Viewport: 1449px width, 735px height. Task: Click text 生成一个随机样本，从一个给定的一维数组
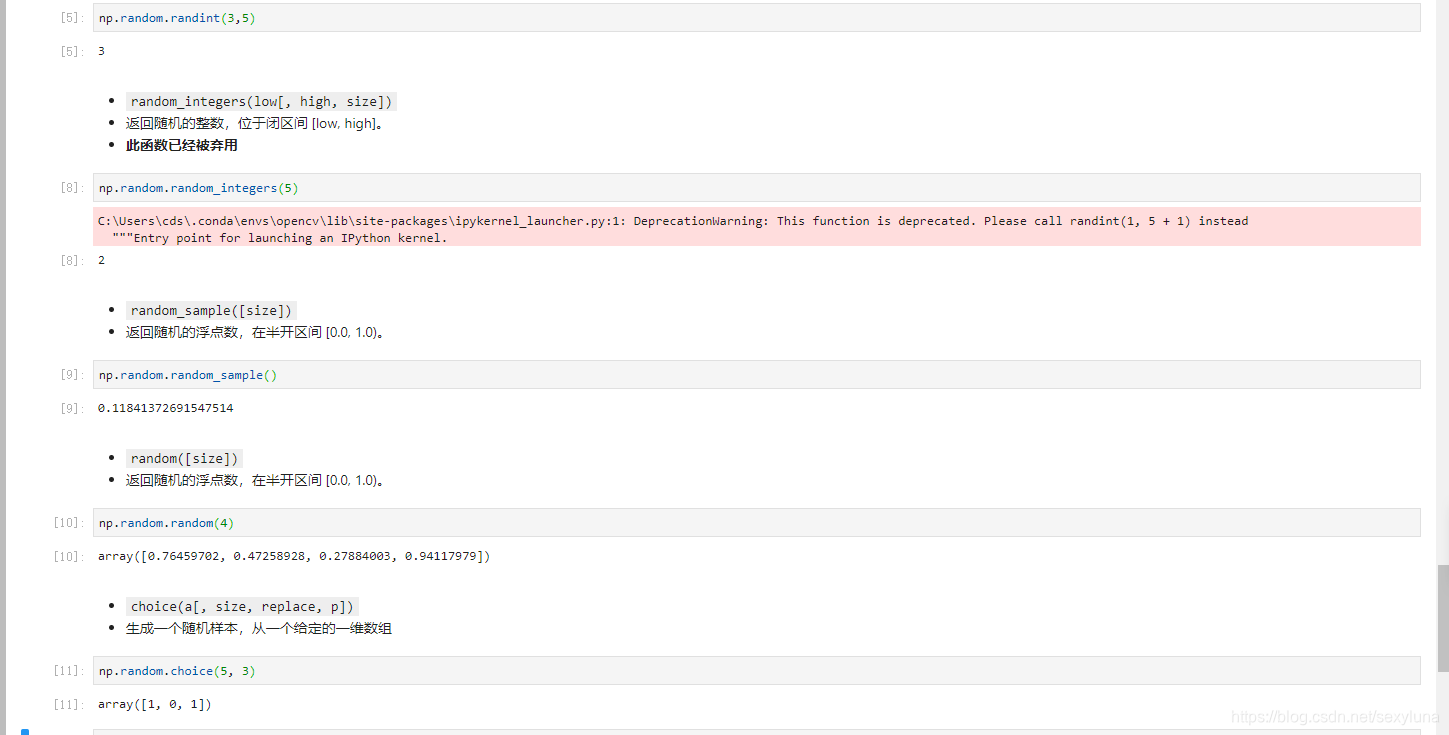coord(259,629)
